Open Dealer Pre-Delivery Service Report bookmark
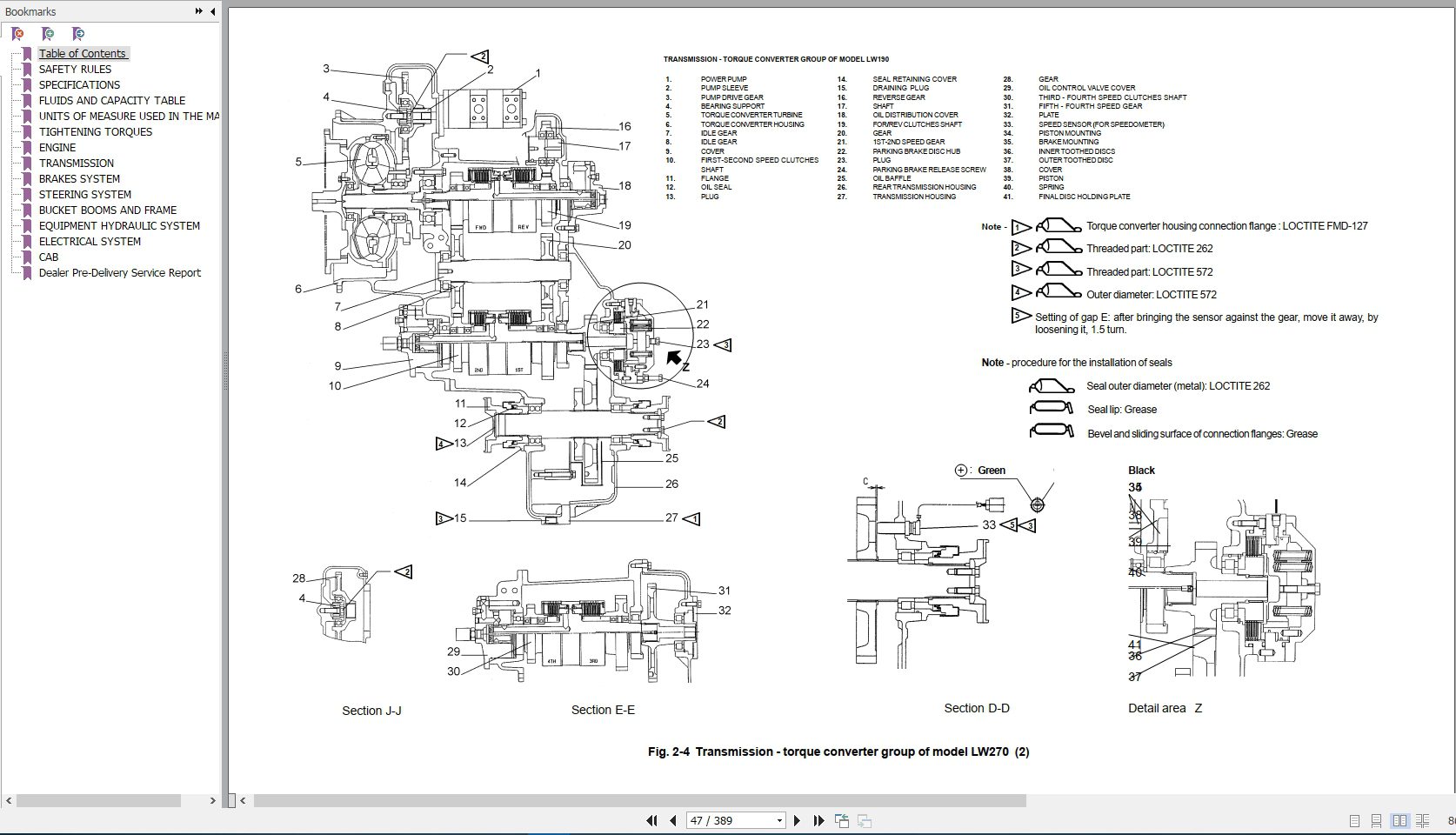 (119, 272)
